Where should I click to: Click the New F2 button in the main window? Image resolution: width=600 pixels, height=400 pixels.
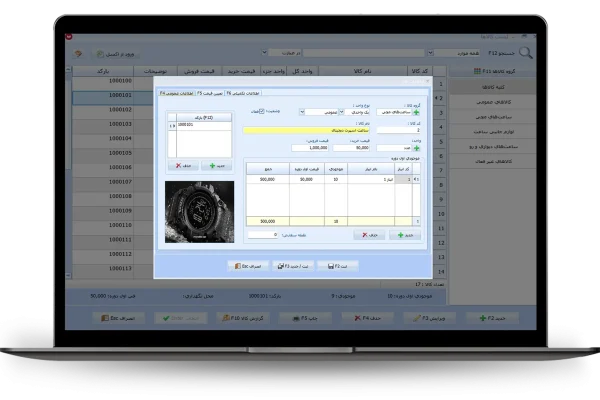pos(492,318)
